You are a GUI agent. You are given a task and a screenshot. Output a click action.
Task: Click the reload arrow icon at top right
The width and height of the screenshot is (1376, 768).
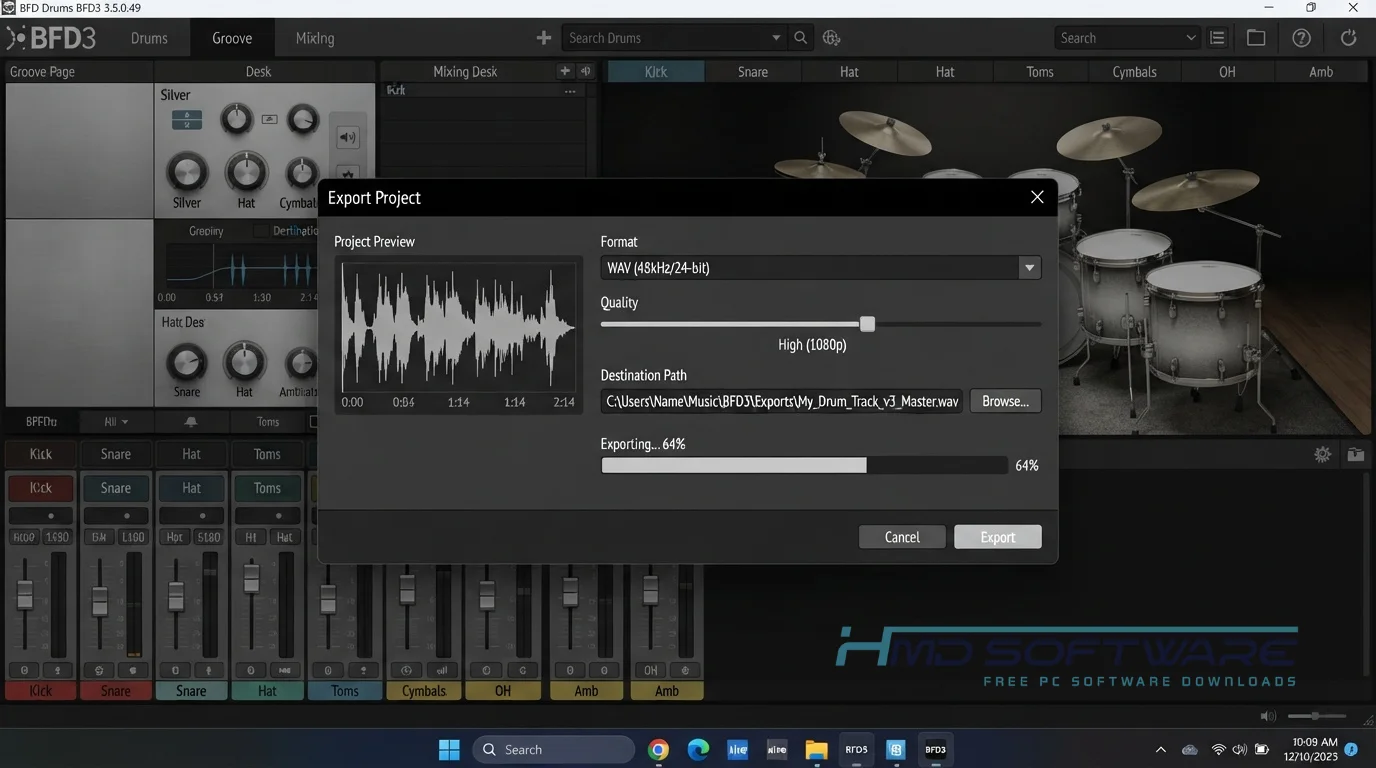(x=1348, y=38)
